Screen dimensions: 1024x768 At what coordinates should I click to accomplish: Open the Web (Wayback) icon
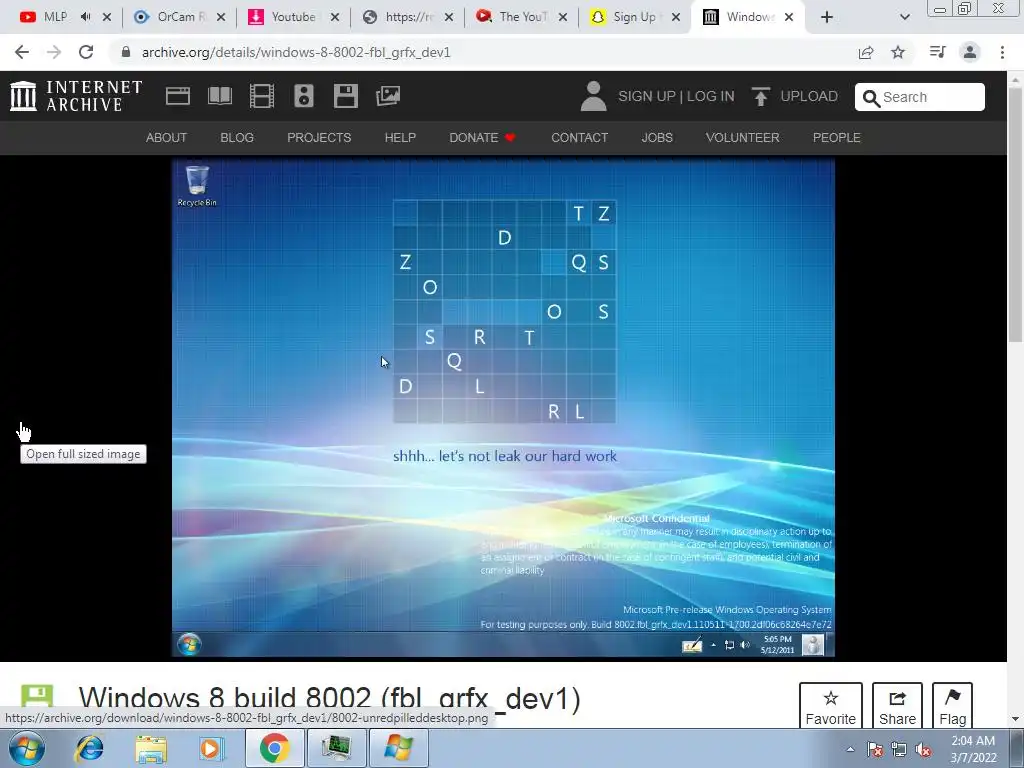click(x=178, y=96)
